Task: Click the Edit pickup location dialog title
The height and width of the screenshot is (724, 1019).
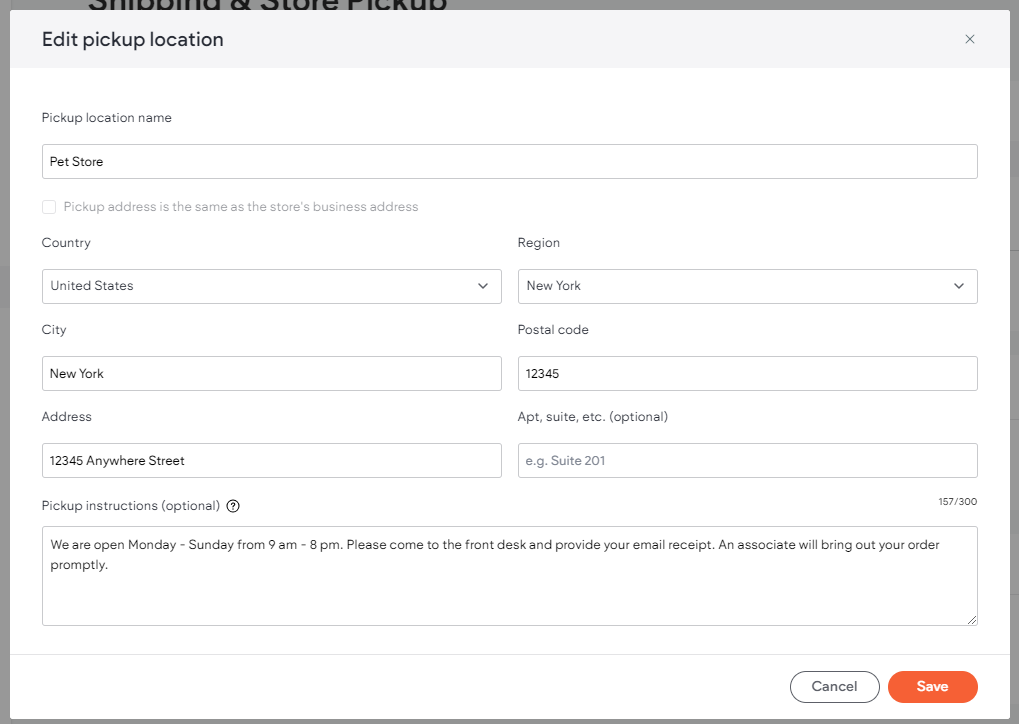Action: coord(132,39)
